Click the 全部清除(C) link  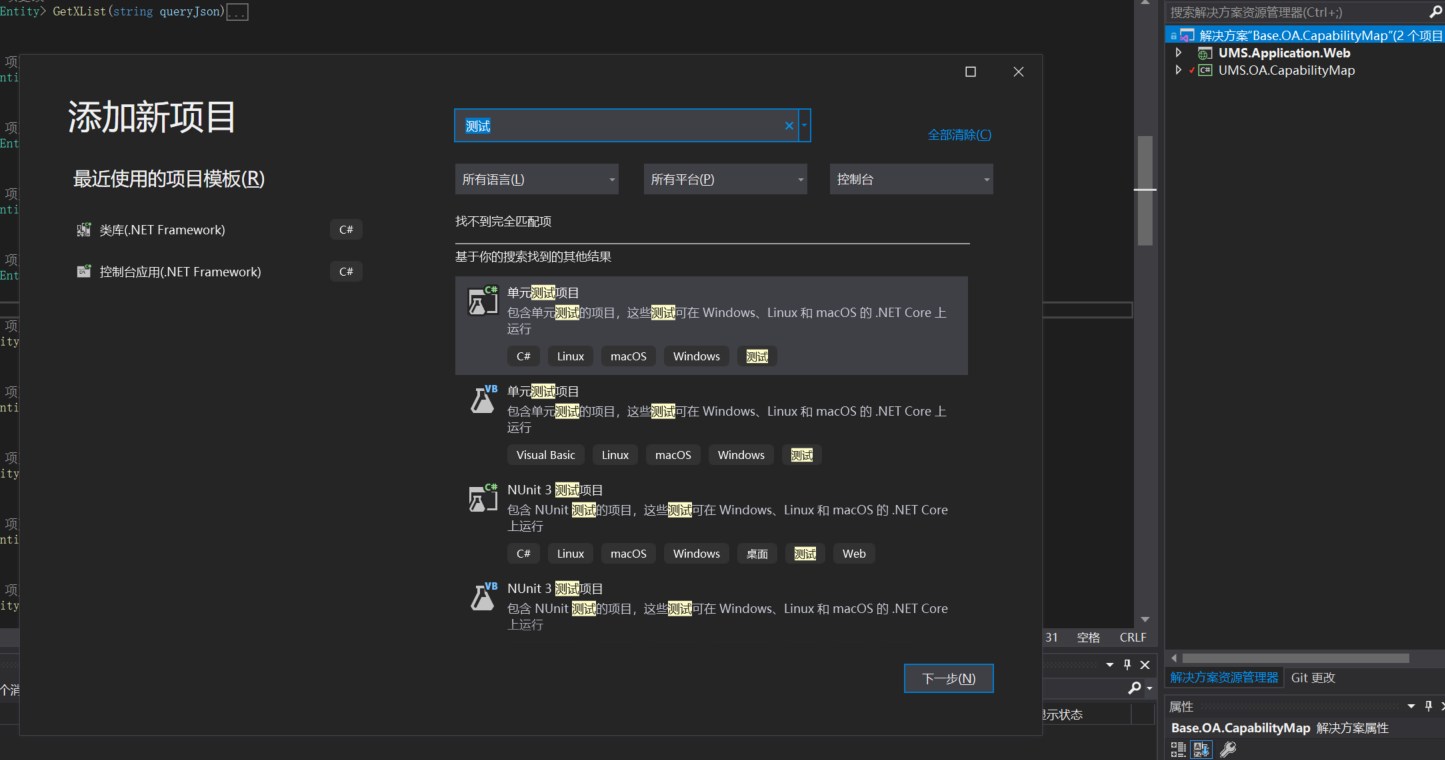pos(960,135)
